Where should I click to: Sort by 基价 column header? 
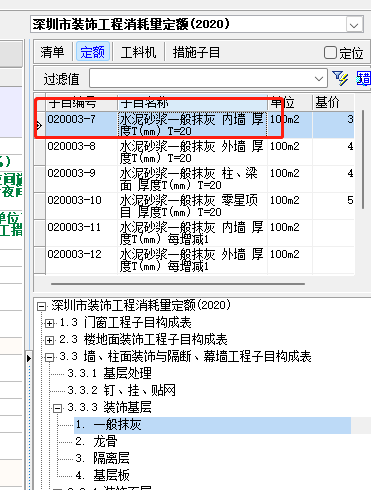pyautogui.click(x=333, y=103)
